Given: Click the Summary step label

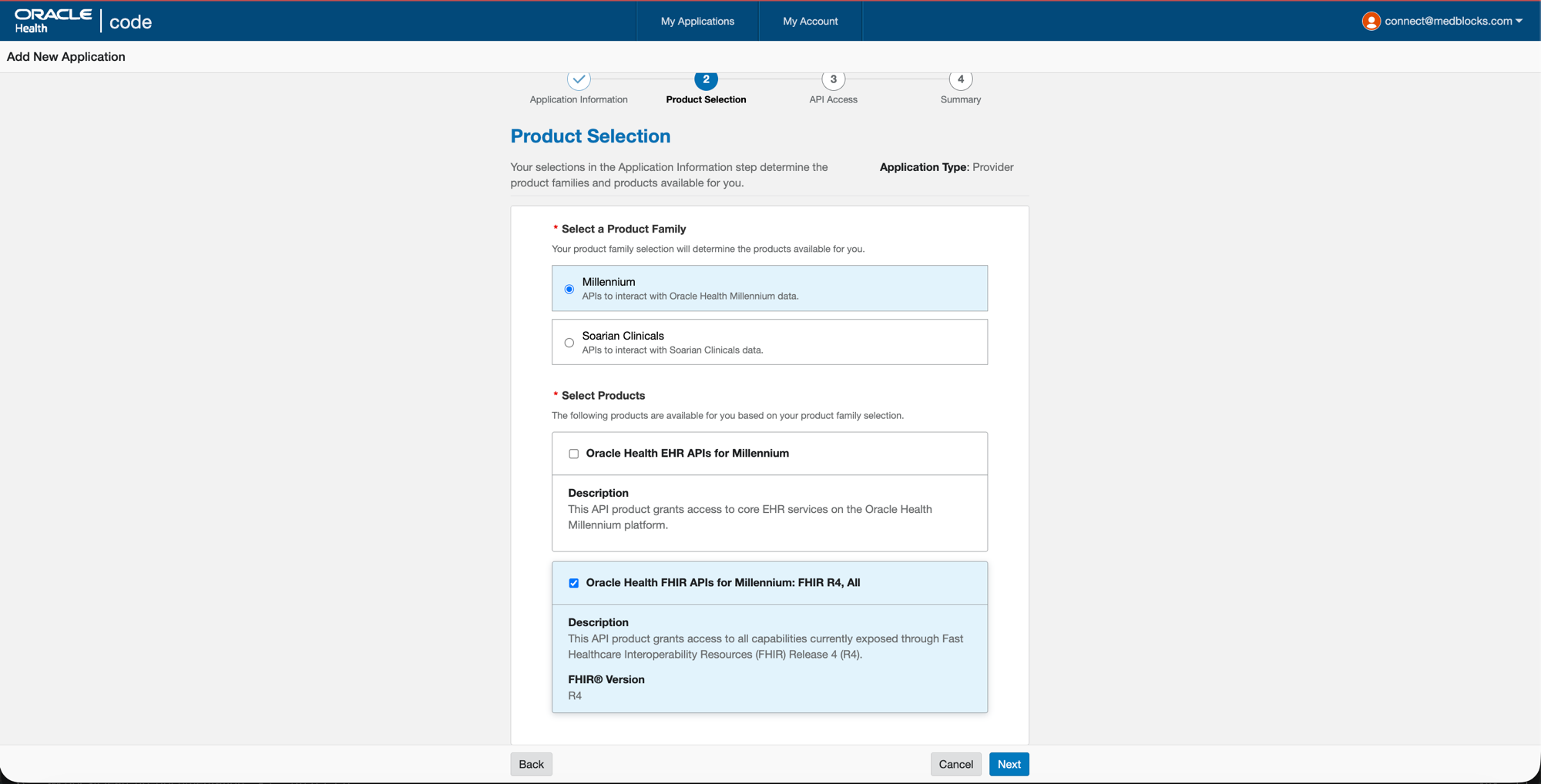Looking at the screenshot, I should point(960,99).
